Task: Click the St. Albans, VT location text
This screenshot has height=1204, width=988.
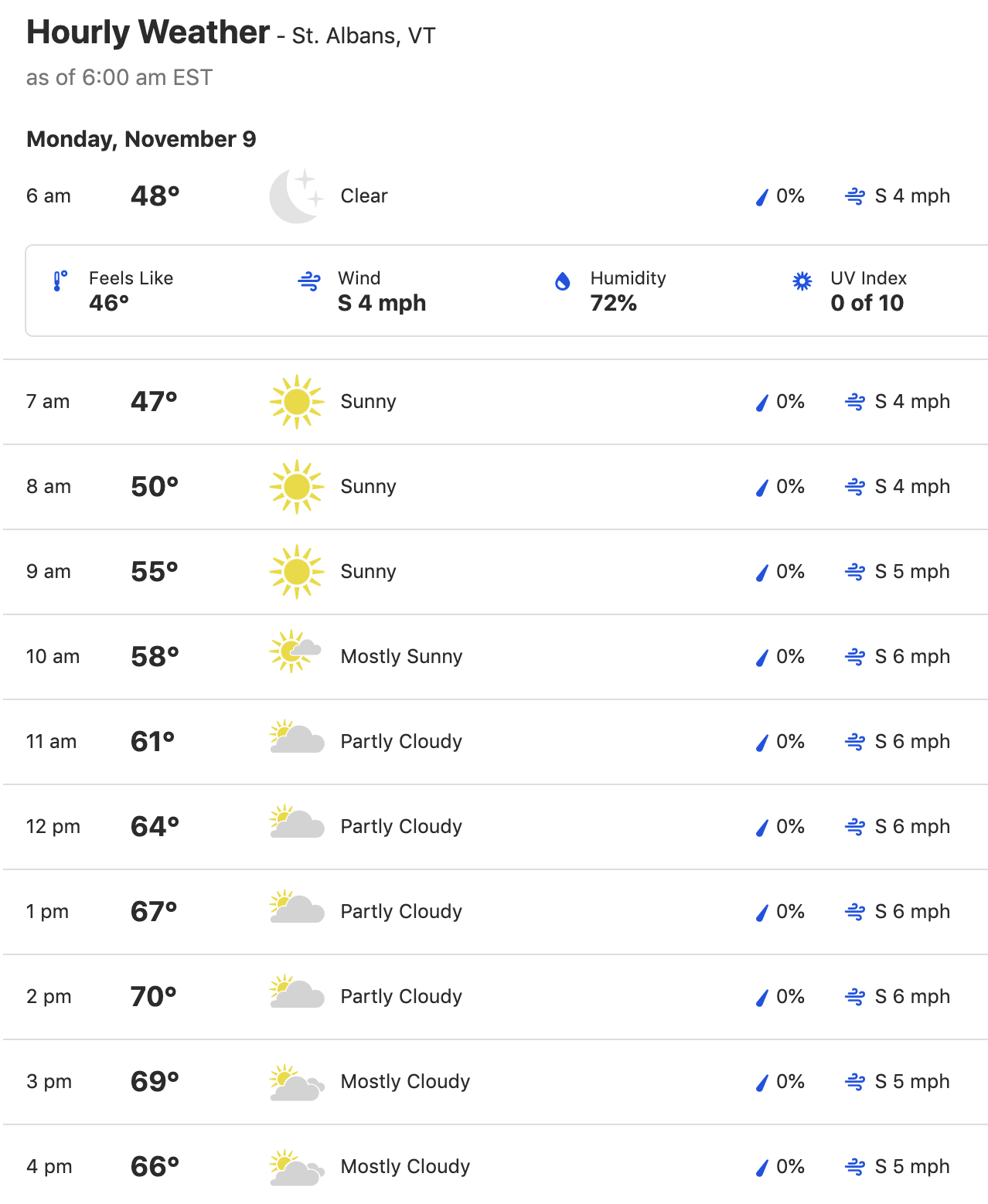Action: [363, 36]
